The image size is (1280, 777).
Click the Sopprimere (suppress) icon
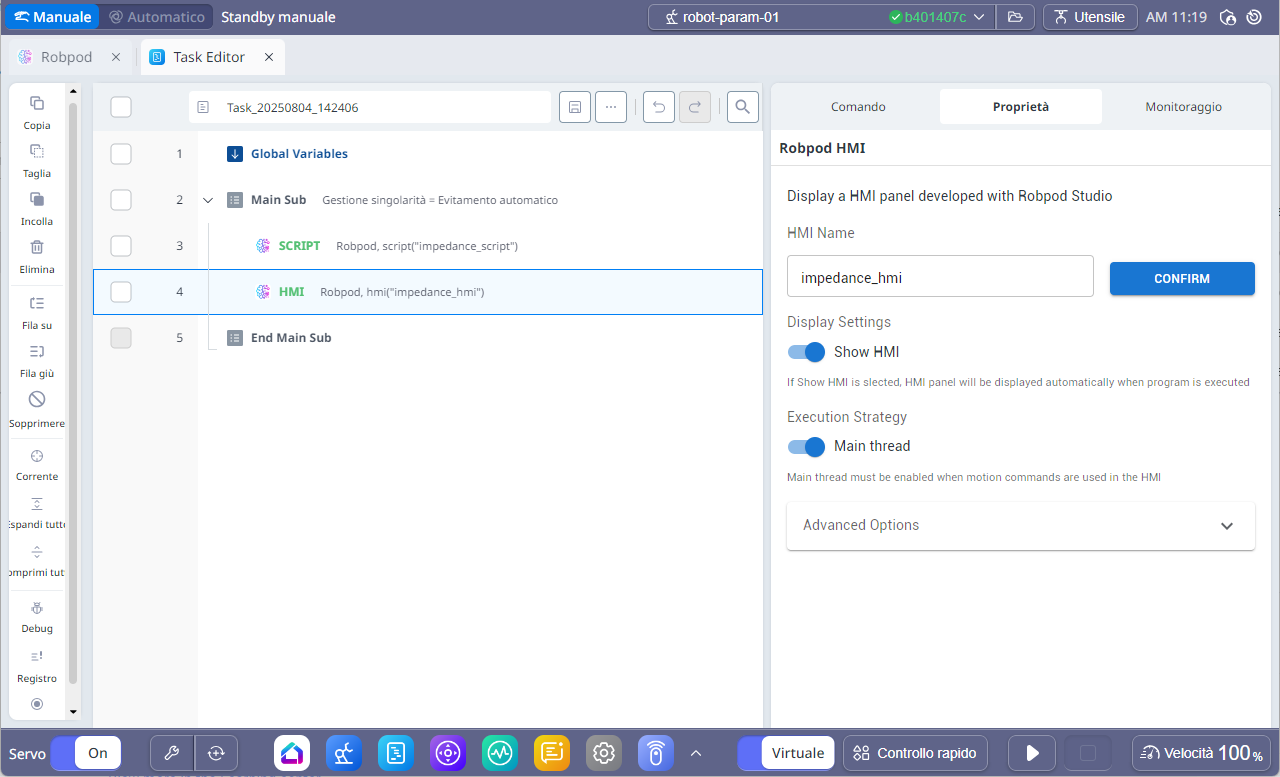click(x=37, y=399)
